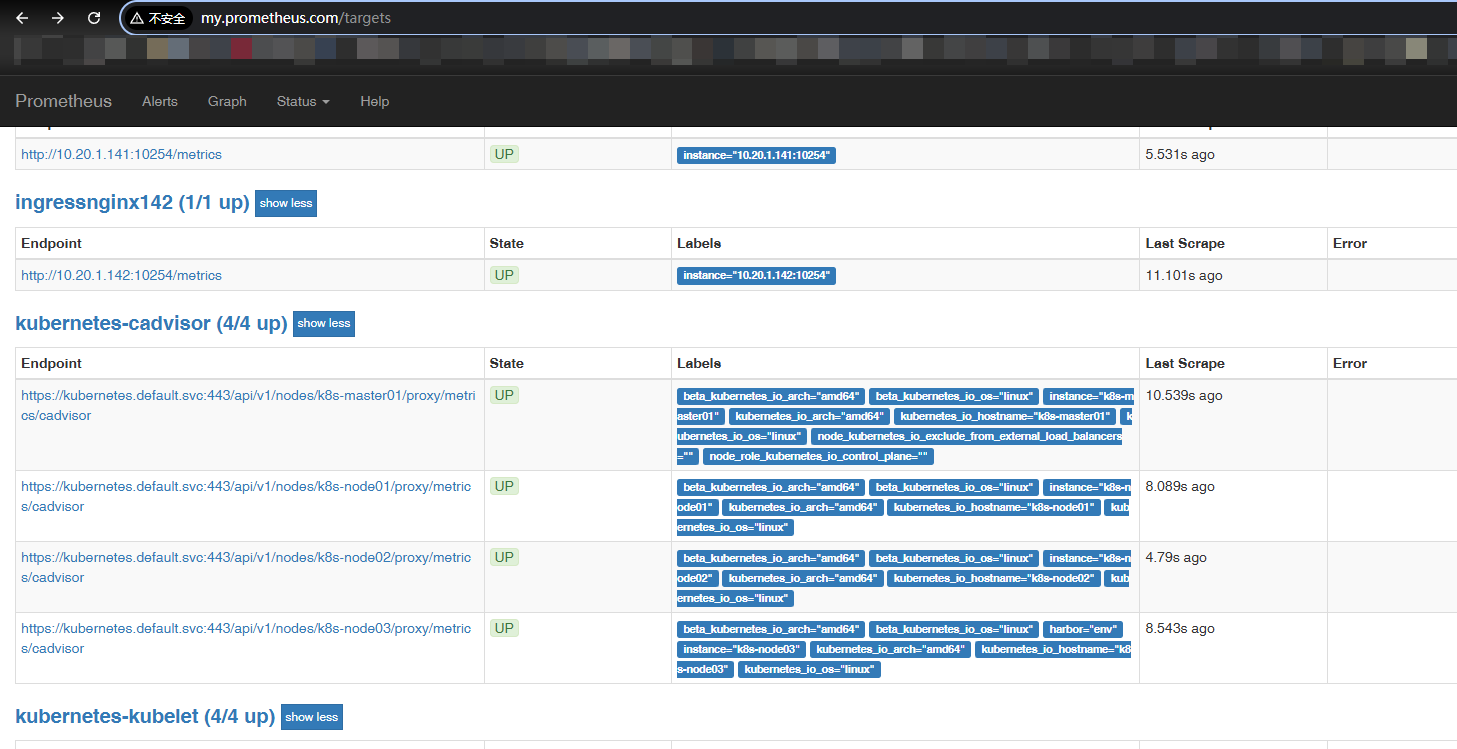Open endpoint http://10.20.1.141:10254/metrics
1457x749 pixels.
pos(121,155)
